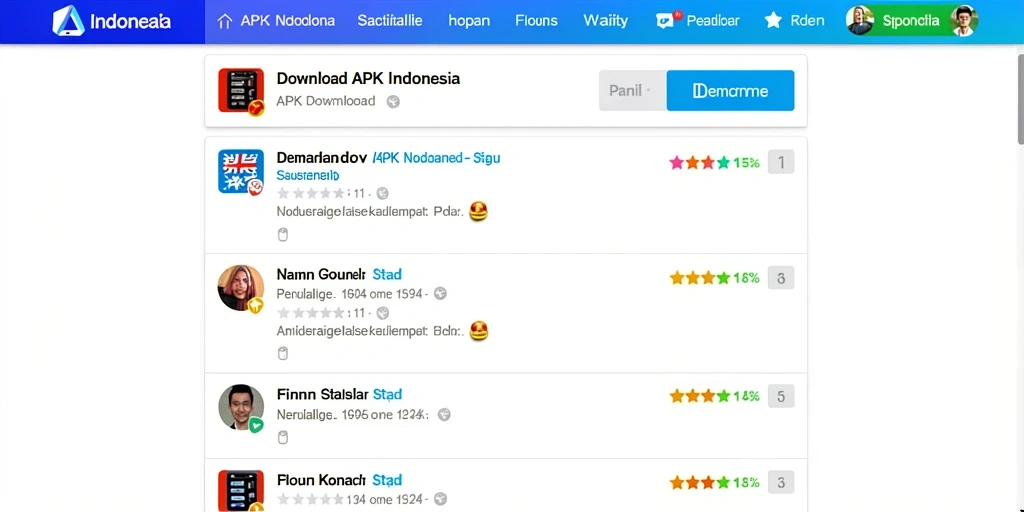Click small clipboard icon under Demarlandov entry
This screenshot has height=512, width=1024.
[283, 234]
